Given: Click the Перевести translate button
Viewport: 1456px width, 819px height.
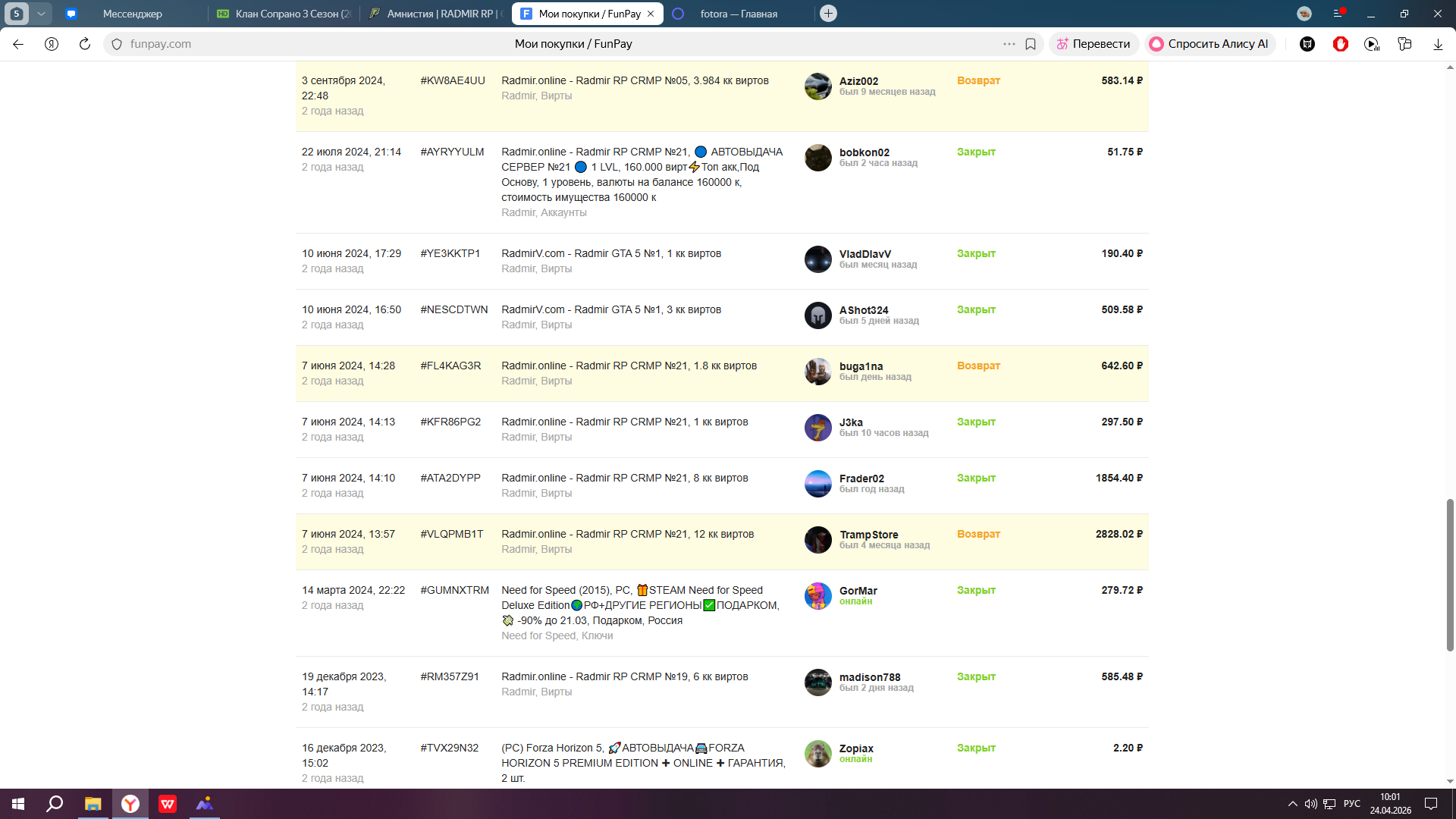Looking at the screenshot, I should (x=1094, y=44).
